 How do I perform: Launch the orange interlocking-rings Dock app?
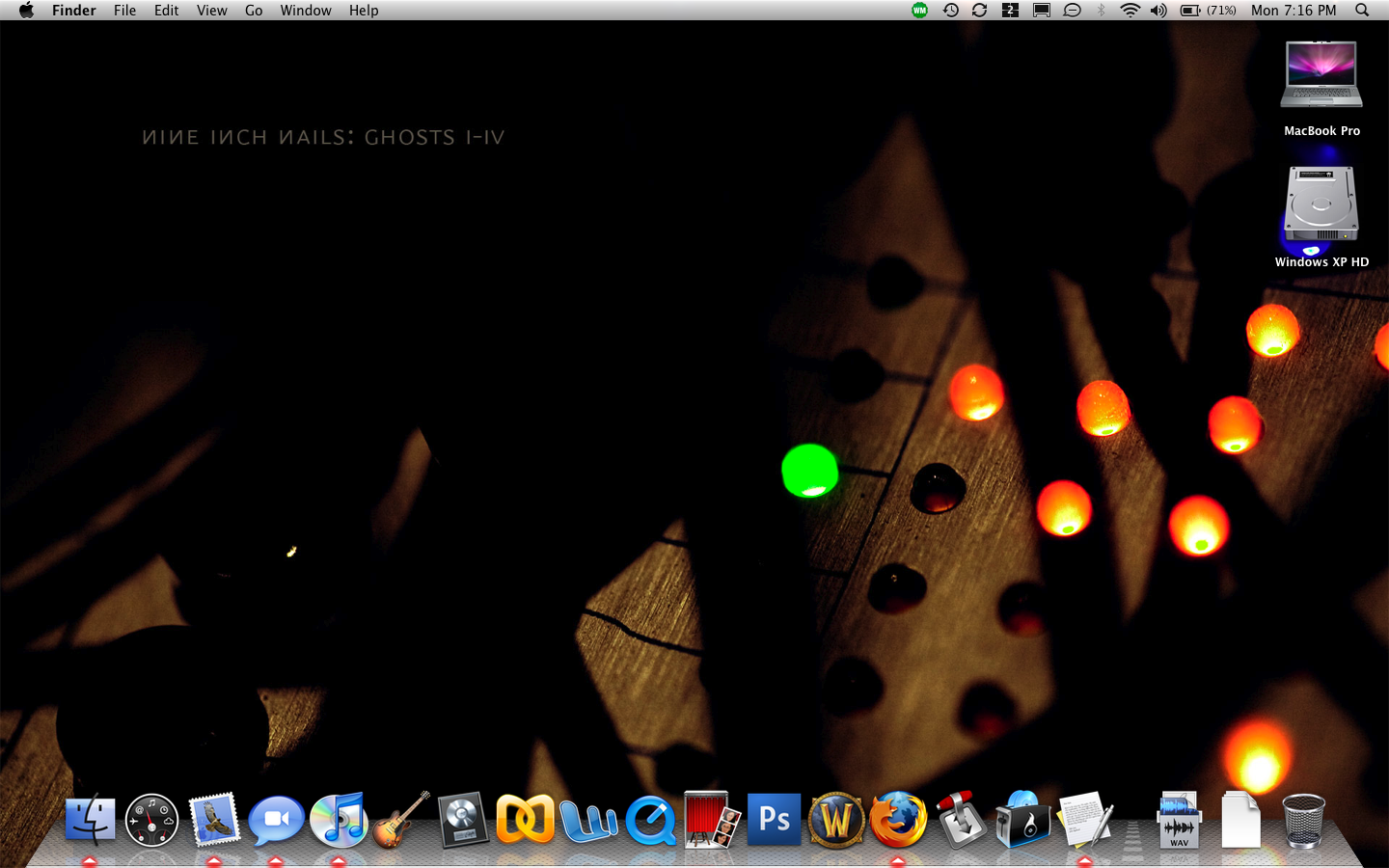coord(525,819)
